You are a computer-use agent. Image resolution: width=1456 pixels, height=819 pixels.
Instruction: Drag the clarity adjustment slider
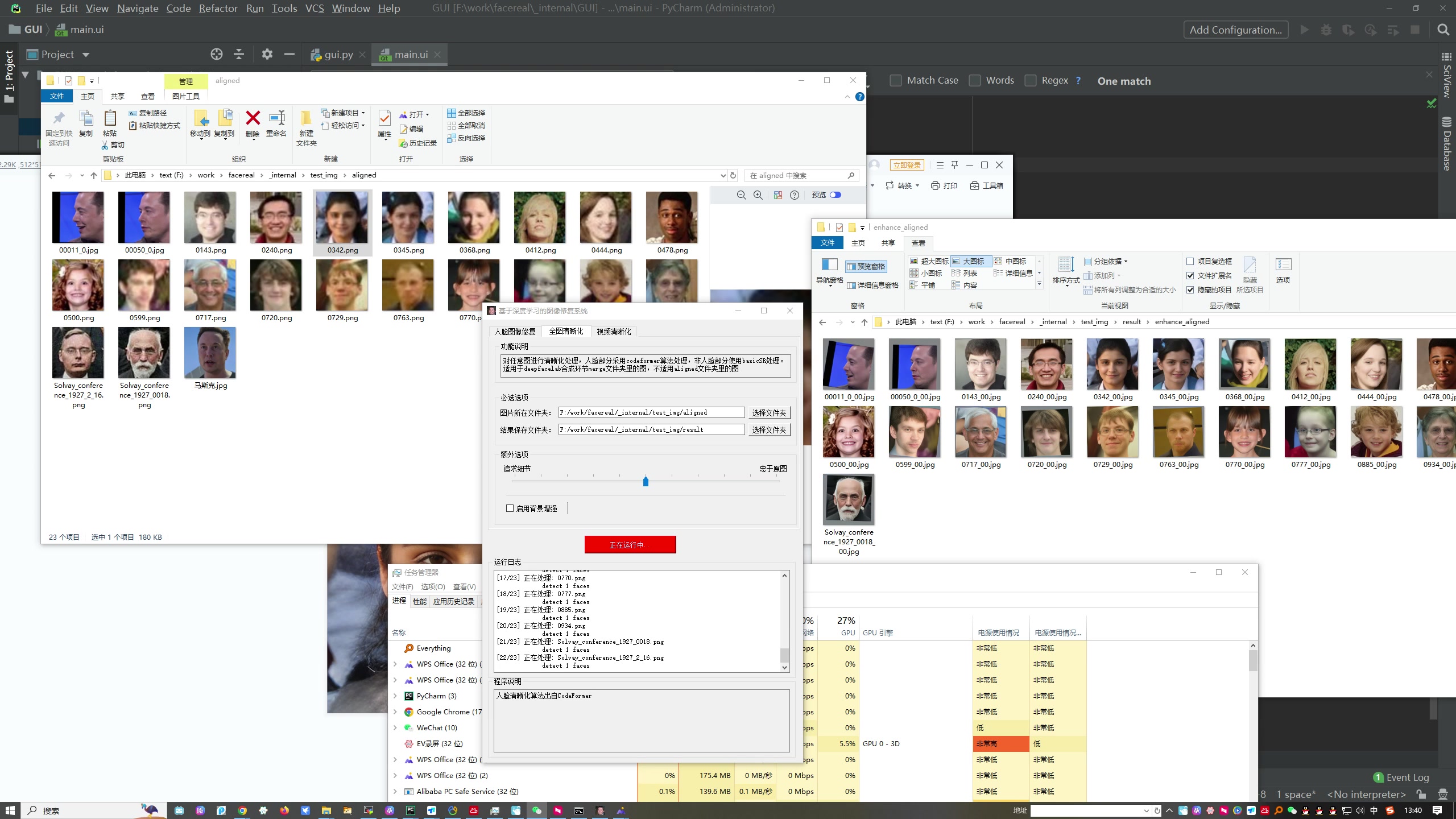[x=646, y=481]
